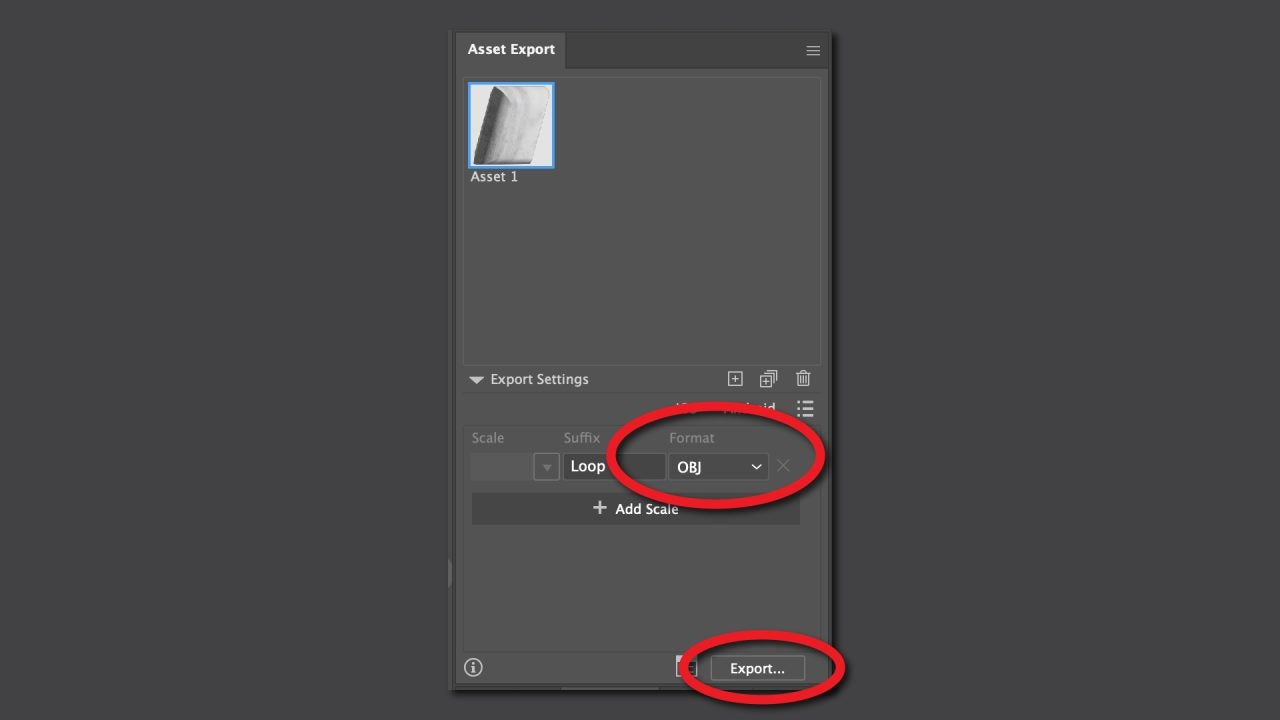Remove the scale row with X icon

click(x=783, y=466)
